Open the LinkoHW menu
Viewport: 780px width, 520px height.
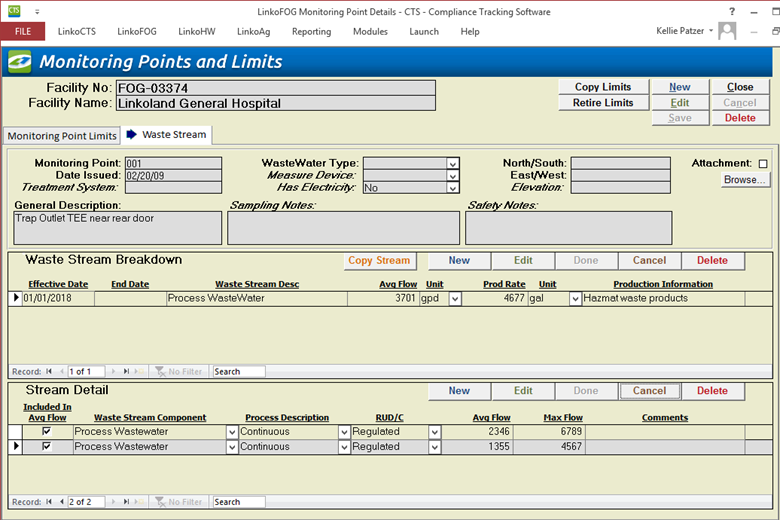197,31
